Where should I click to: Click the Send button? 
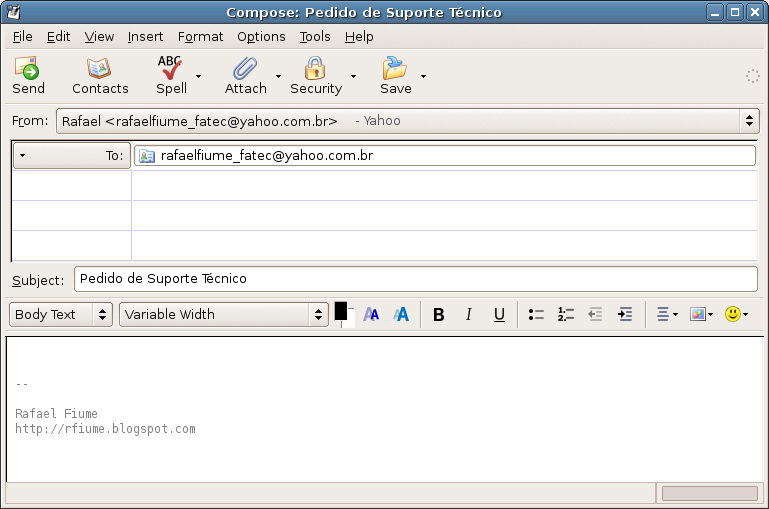click(x=28, y=76)
